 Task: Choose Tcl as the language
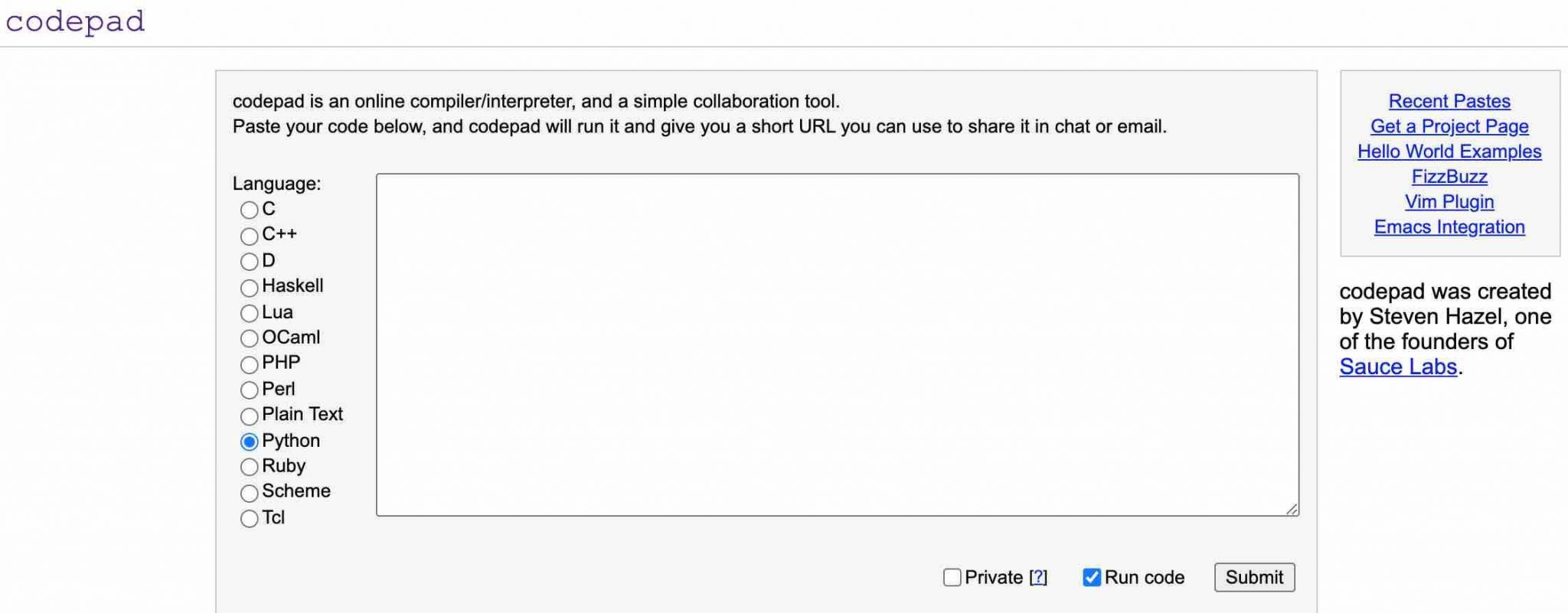point(248,518)
